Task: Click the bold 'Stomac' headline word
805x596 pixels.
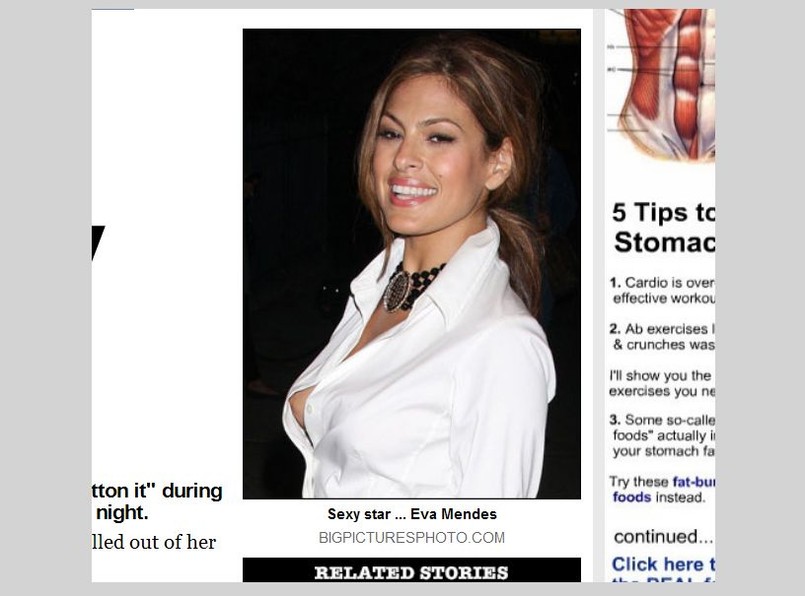Action: 664,242
